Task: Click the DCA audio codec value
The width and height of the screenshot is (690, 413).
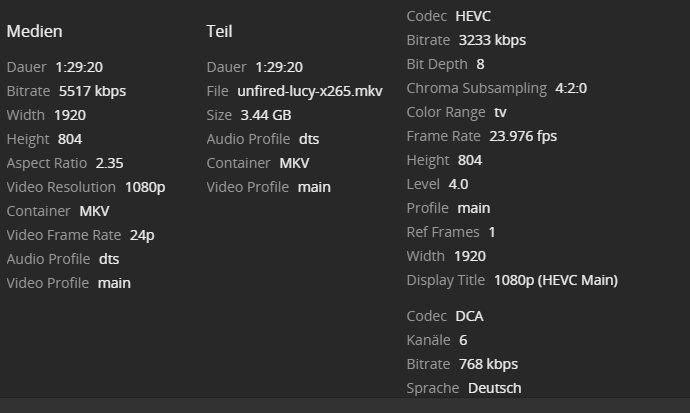Action: click(x=469, y=316)
